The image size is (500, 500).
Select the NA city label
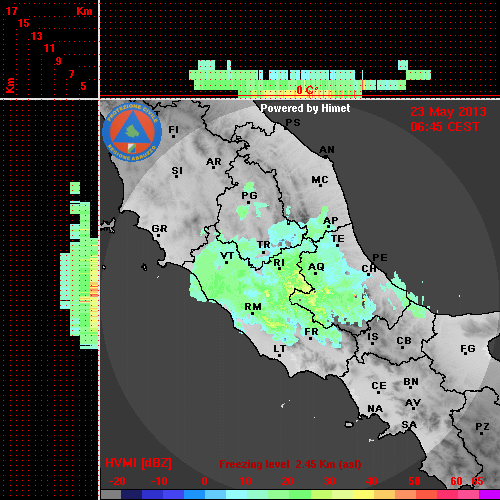click(x=375, y=409)
